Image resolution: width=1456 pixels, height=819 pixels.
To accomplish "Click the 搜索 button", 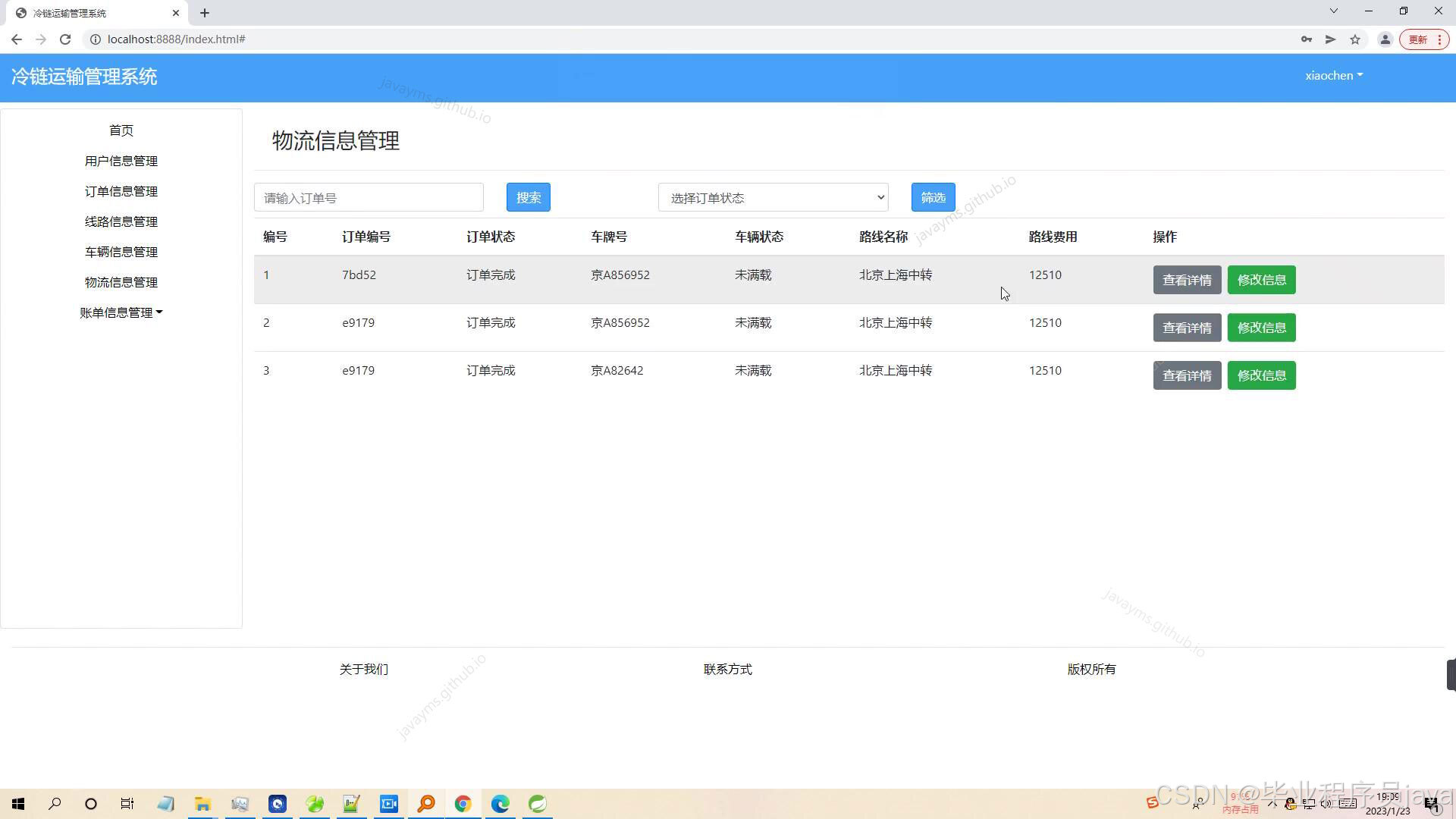I will [528, 197].
